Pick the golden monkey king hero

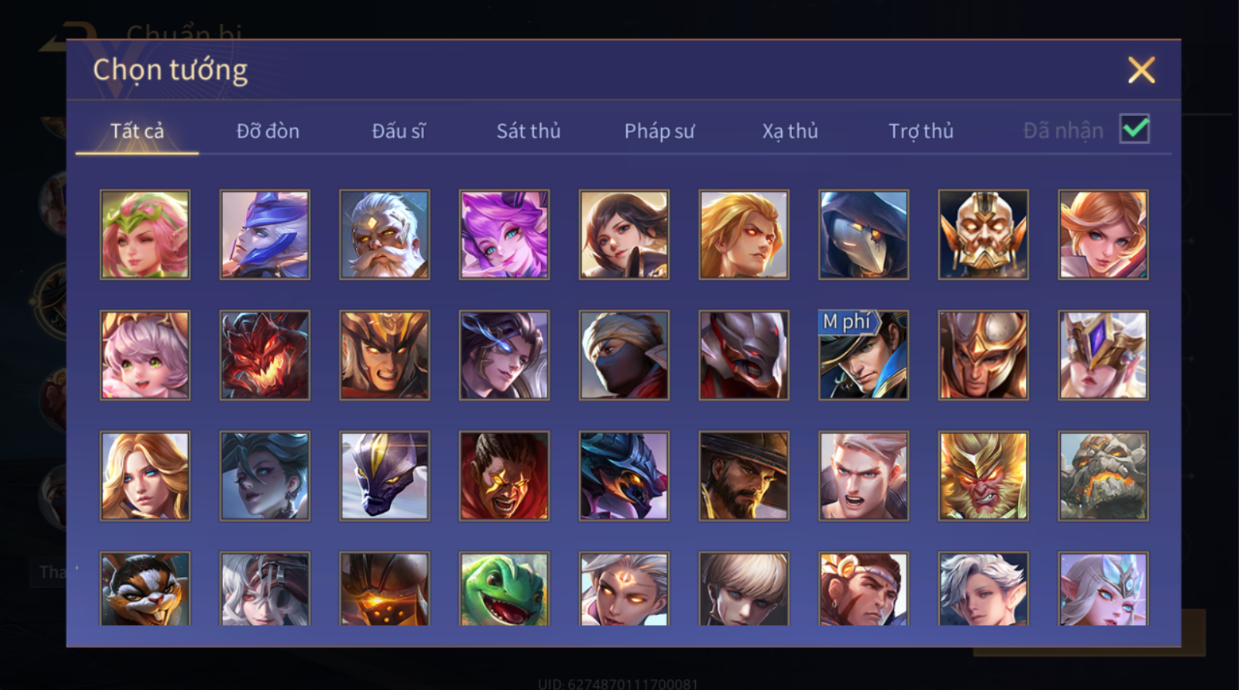click(983, 476)
